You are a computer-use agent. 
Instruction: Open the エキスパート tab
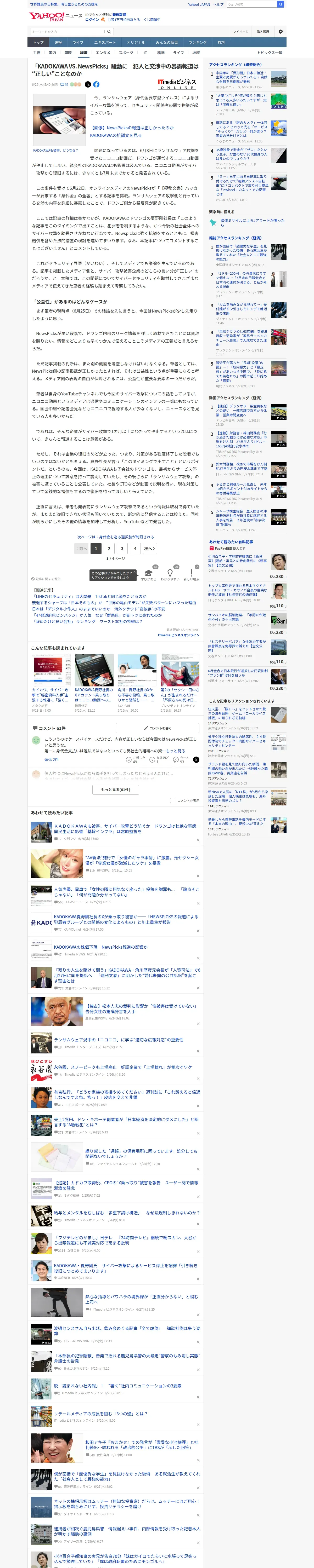pos(105,43)
